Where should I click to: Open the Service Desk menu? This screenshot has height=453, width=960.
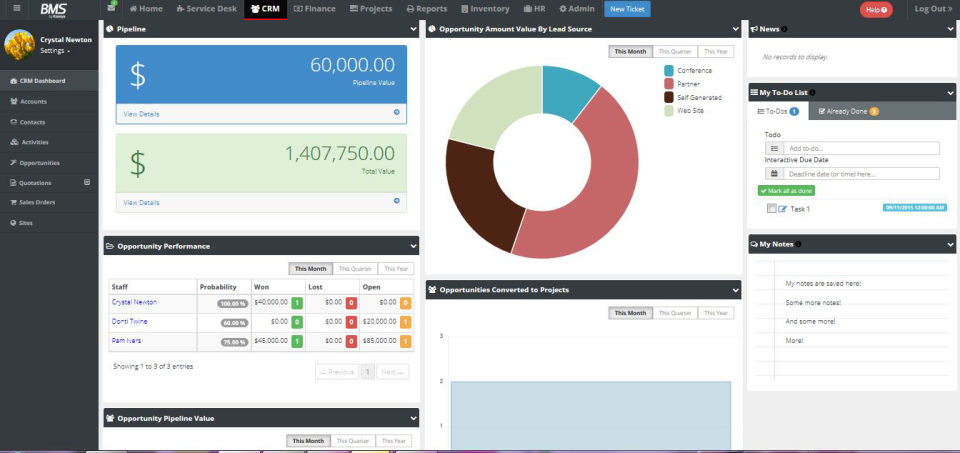click(207, 9)
